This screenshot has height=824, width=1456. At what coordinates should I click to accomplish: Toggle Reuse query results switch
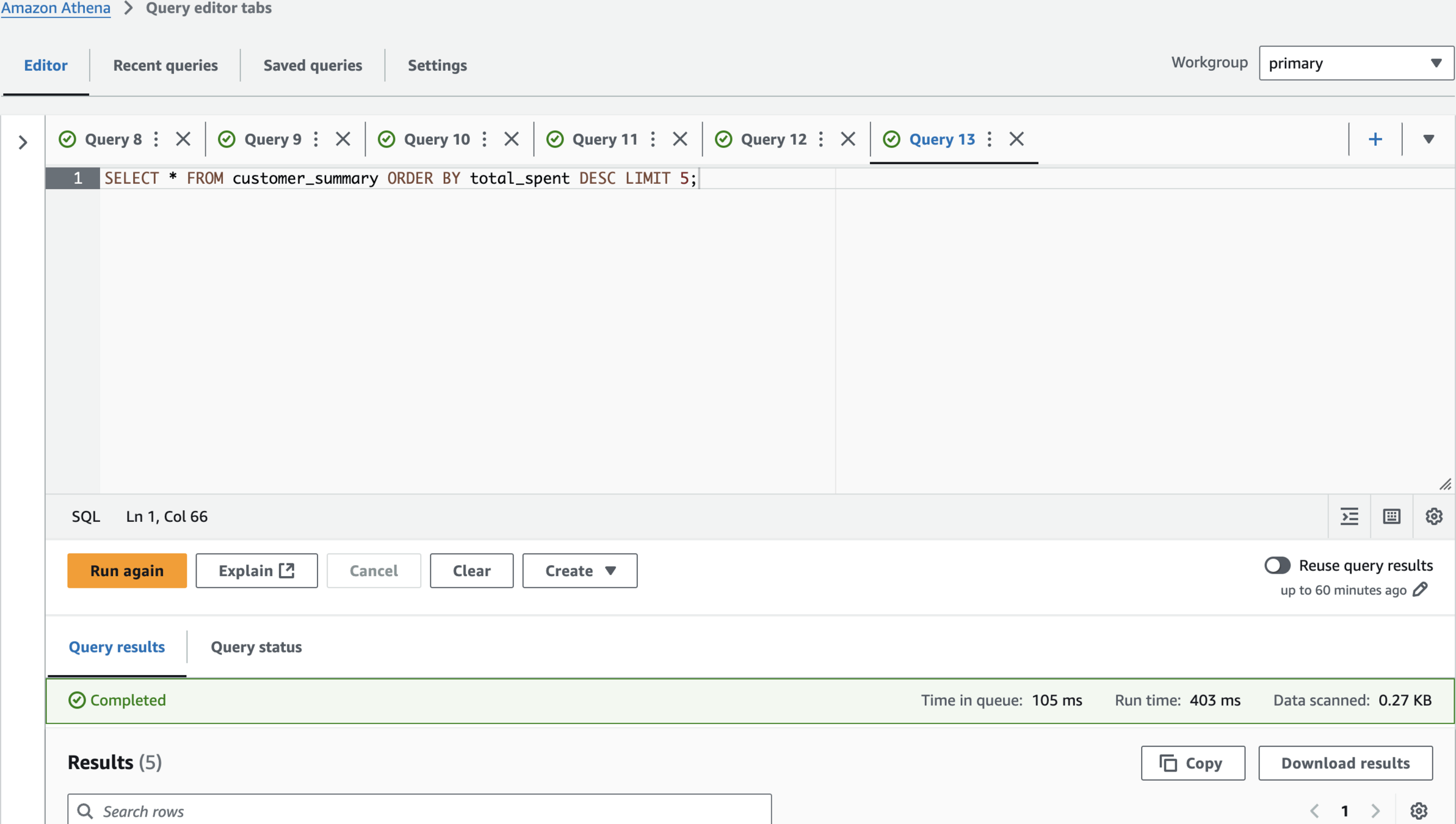click(x=1277, y=565)
